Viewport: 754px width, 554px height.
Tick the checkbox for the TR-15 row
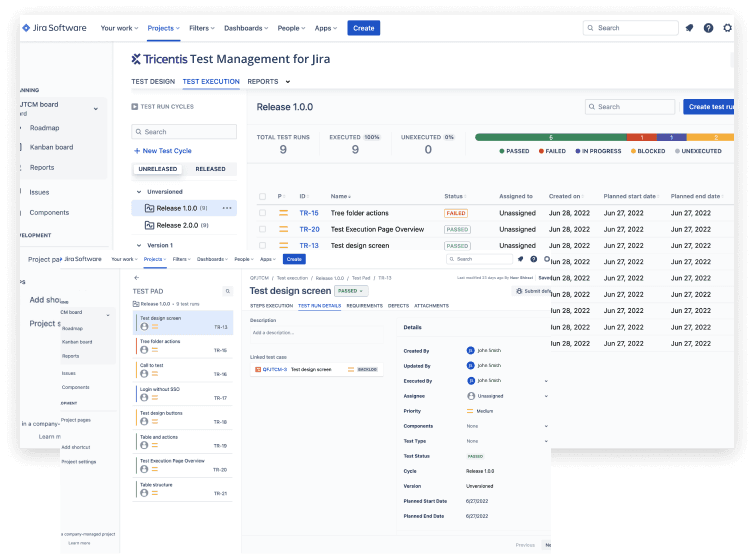[263, 213]
